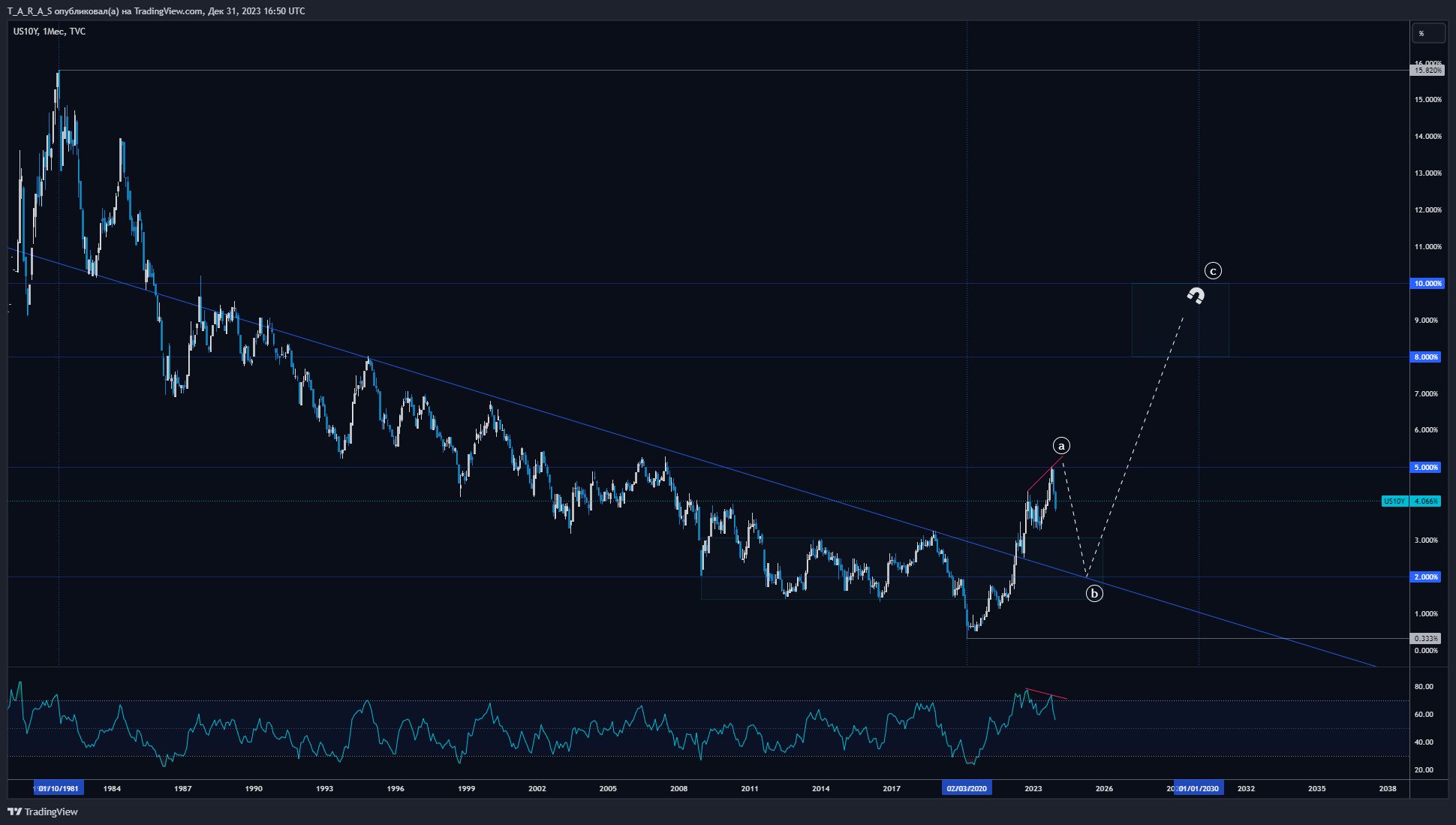Viewport: 1456px width, 825px height.
Task: Click the 2035 label on the time axis
Action: pyautogui.click(x=1317, y=788)
